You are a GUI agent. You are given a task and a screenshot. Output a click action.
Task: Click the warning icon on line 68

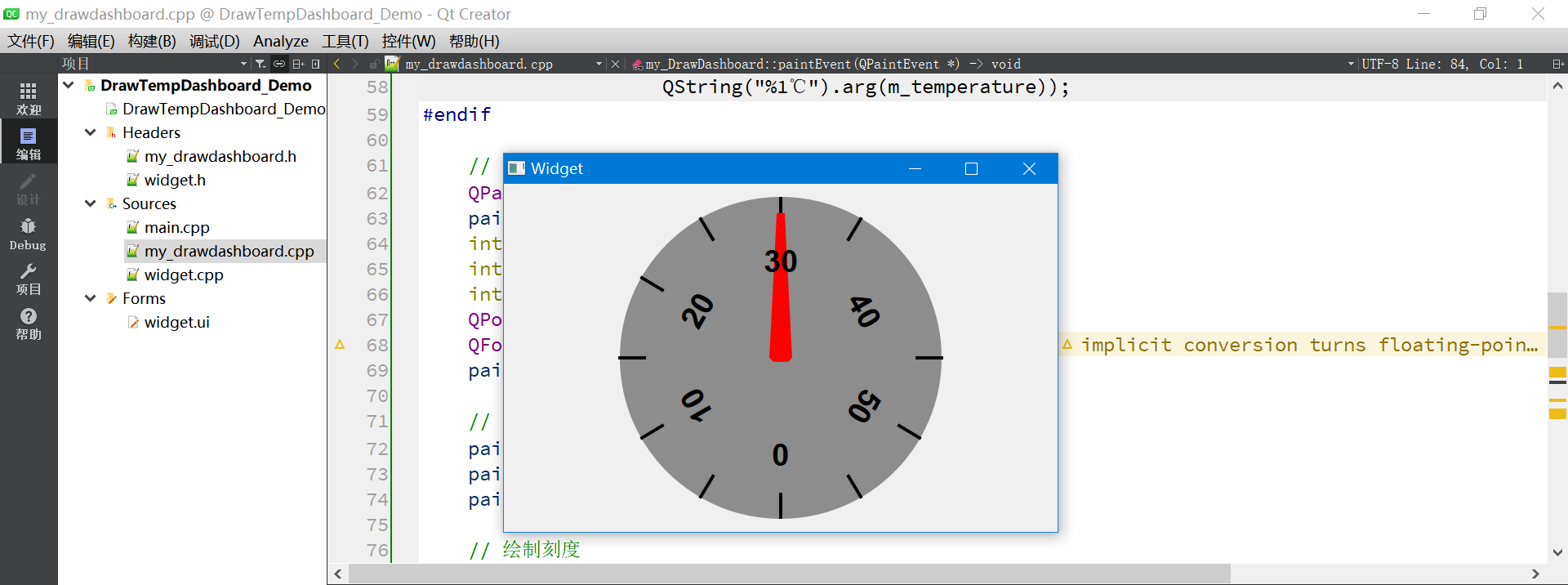click(x=340, y=345)
